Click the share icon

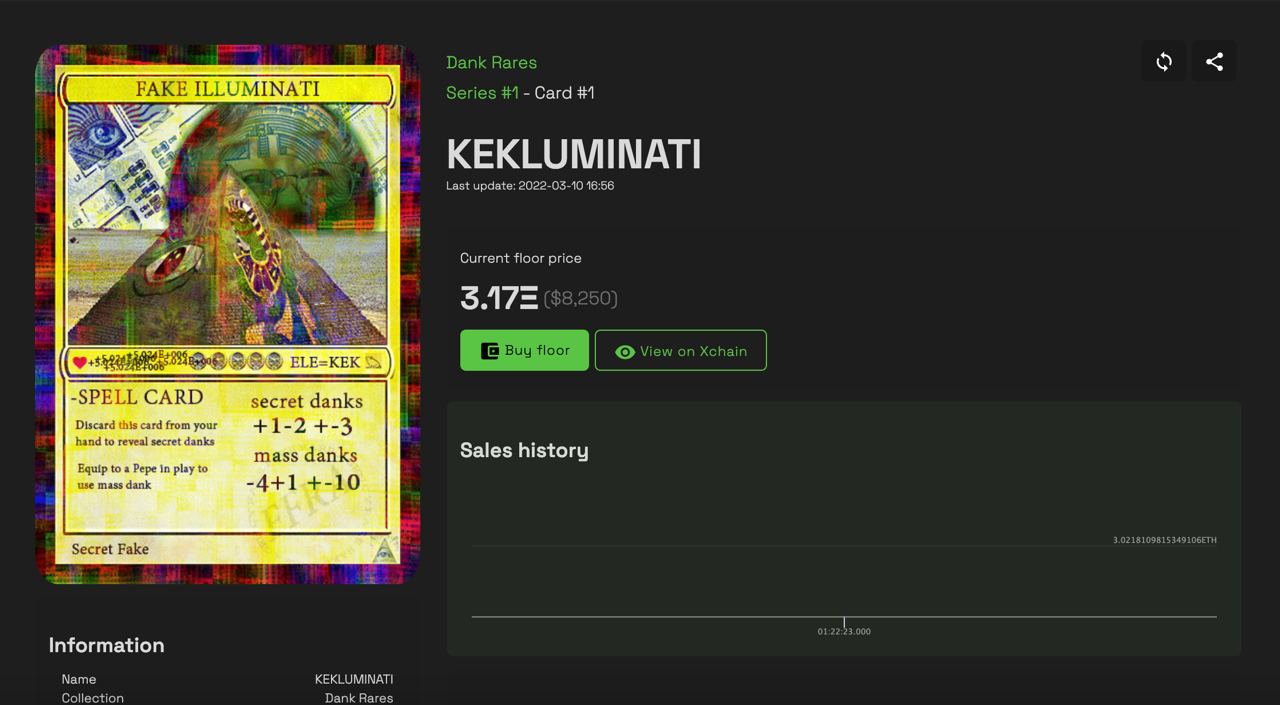click(x=1214, y=62)
